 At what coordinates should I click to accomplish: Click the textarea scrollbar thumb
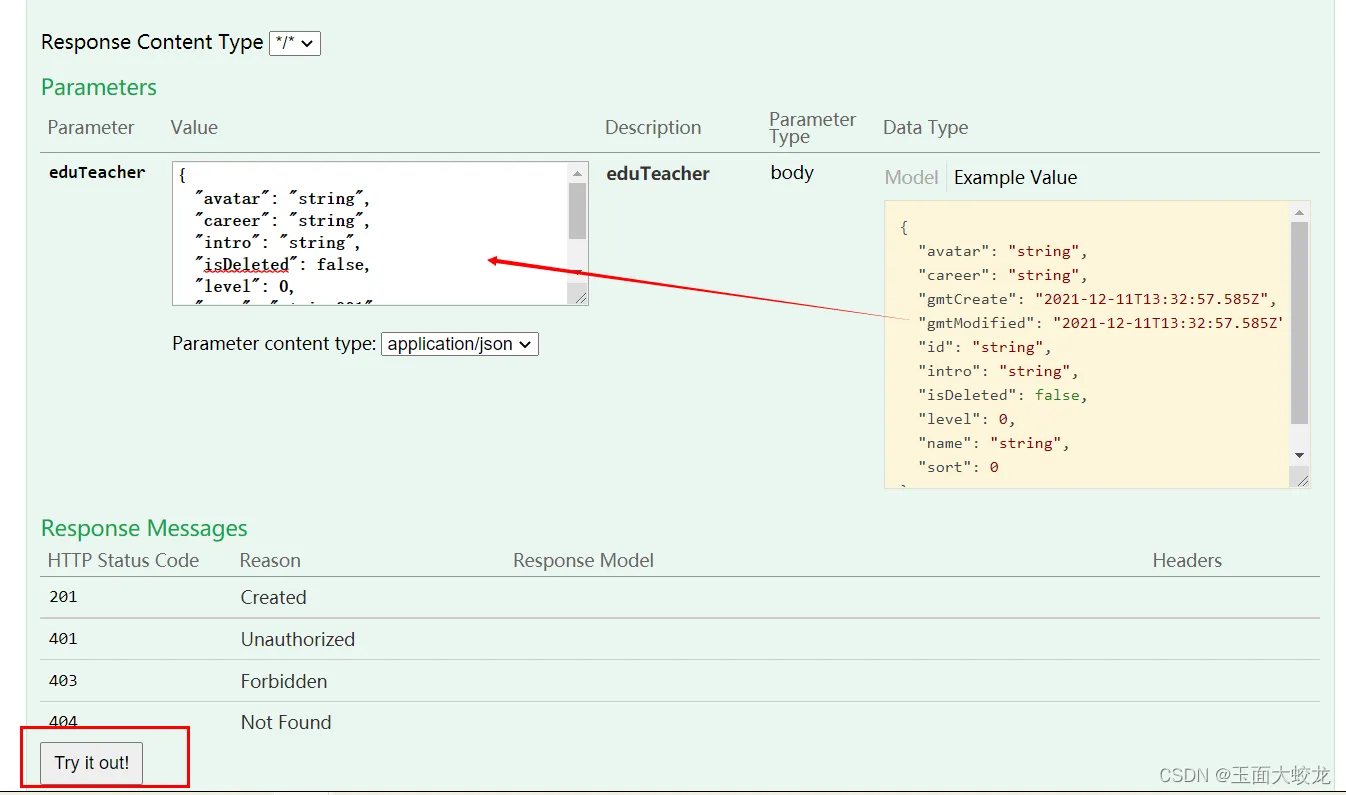[578, 211]
